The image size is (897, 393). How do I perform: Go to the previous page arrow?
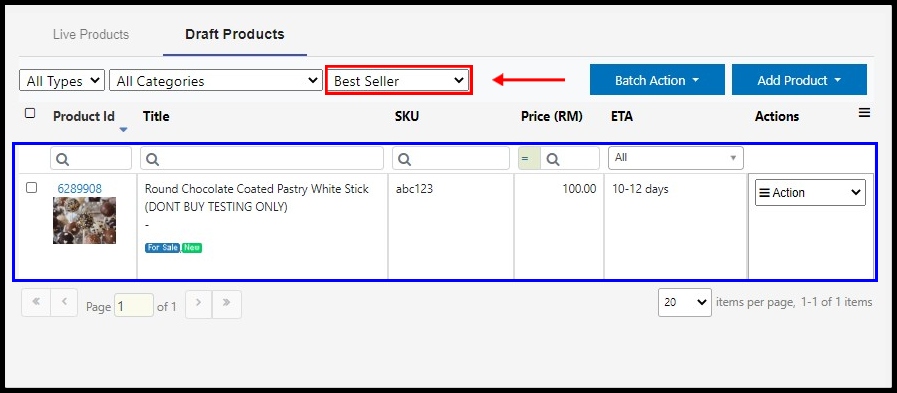64,304
